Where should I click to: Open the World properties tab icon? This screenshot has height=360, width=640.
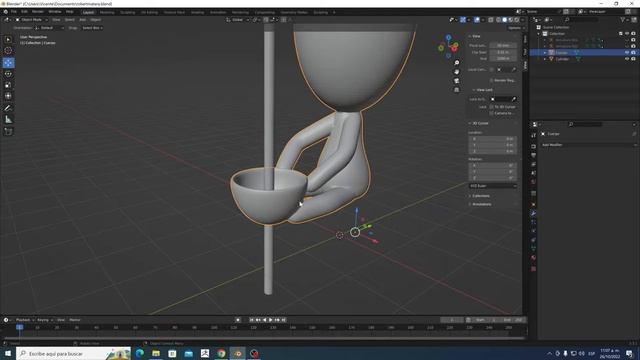[x=533, y=182]
